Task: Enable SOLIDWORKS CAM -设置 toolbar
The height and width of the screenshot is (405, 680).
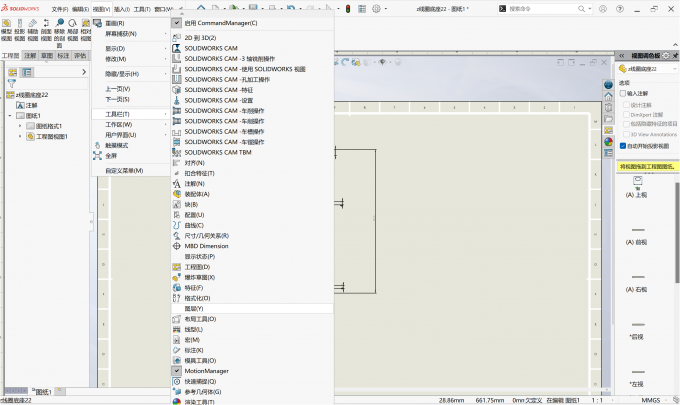Action: pyautogui.click(x=252, y=100)
